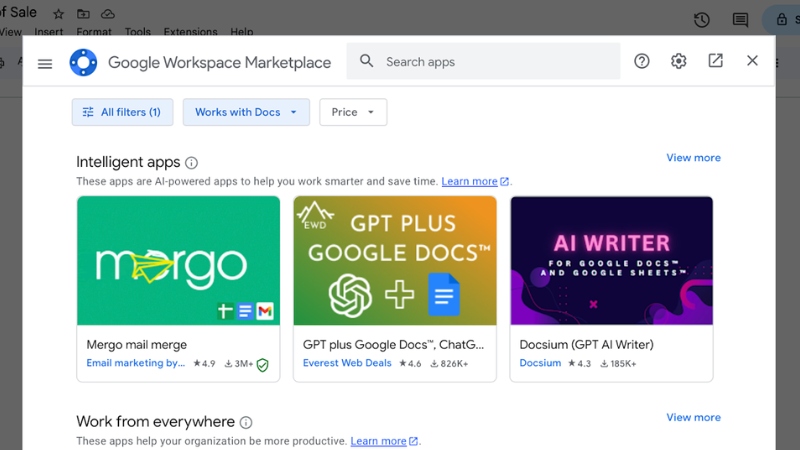Image resolution: width=800 pixels, height=450 pixels.
Task: Click the Mergo mail merge title
Action: [137, 344]
